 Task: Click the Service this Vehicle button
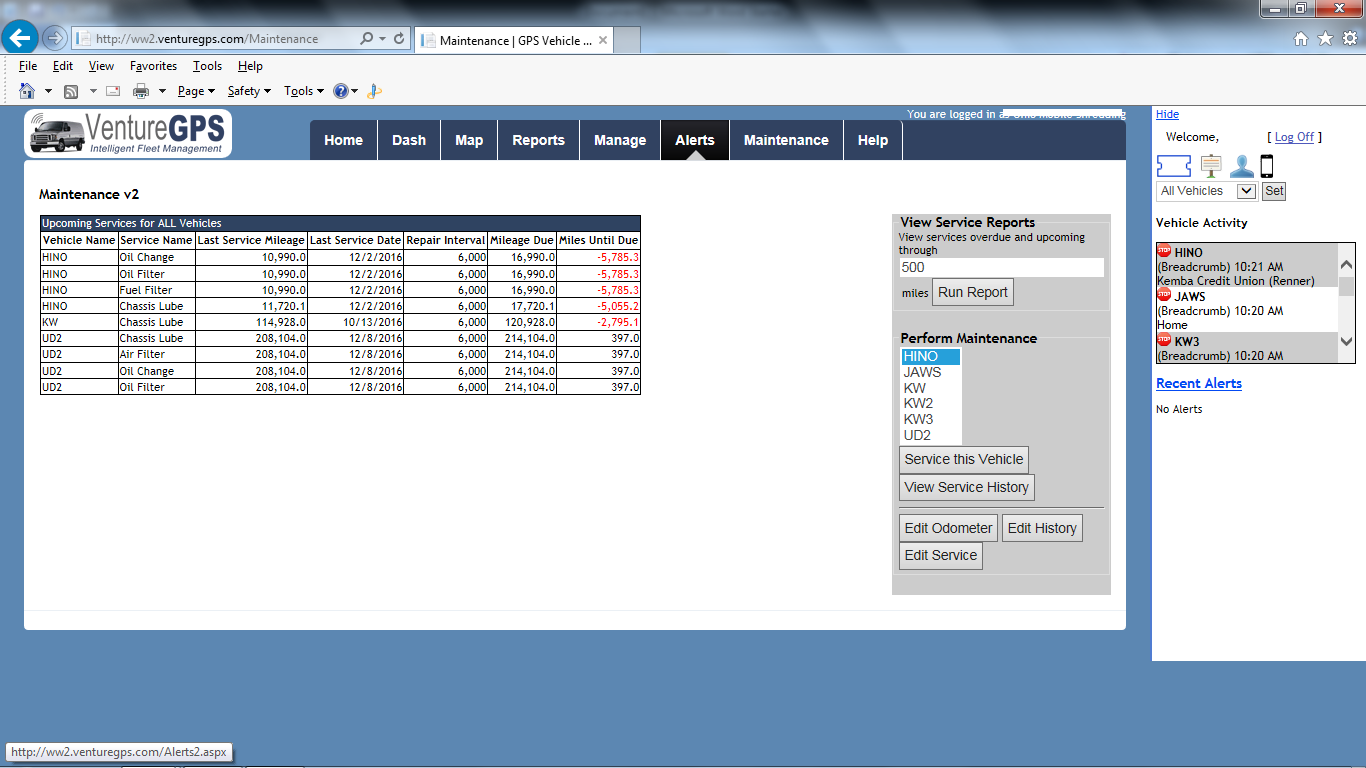click(x=964, y=460)
